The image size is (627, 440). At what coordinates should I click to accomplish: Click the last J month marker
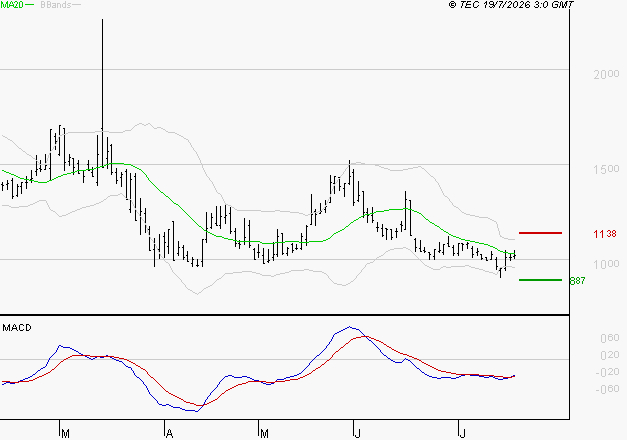coord(463,434)
